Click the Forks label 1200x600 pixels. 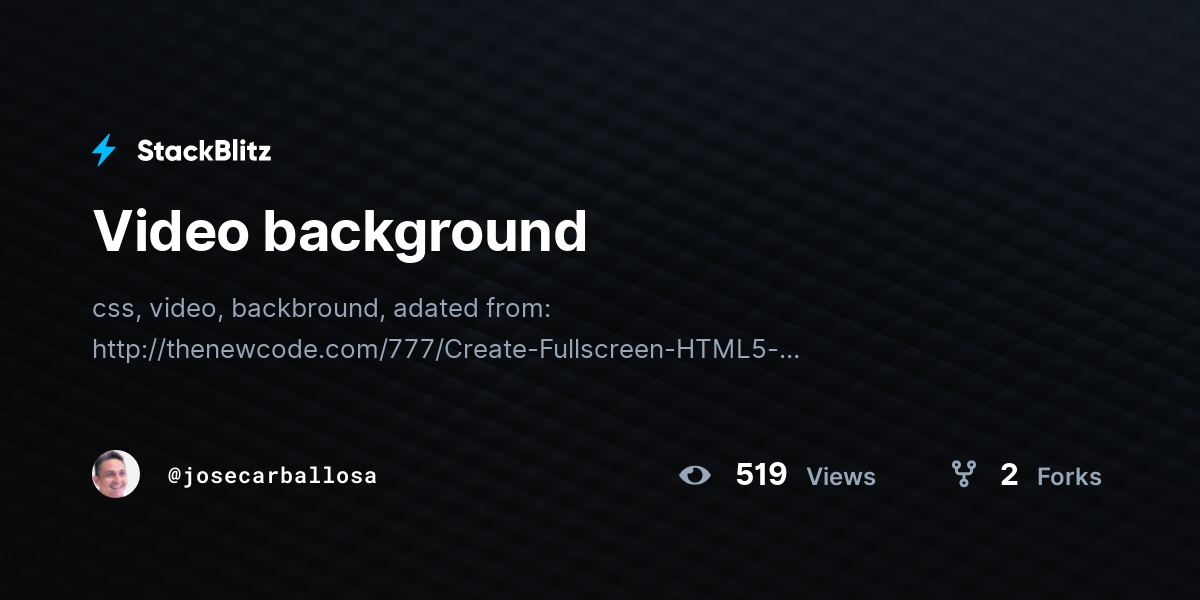pos(1069,477)
